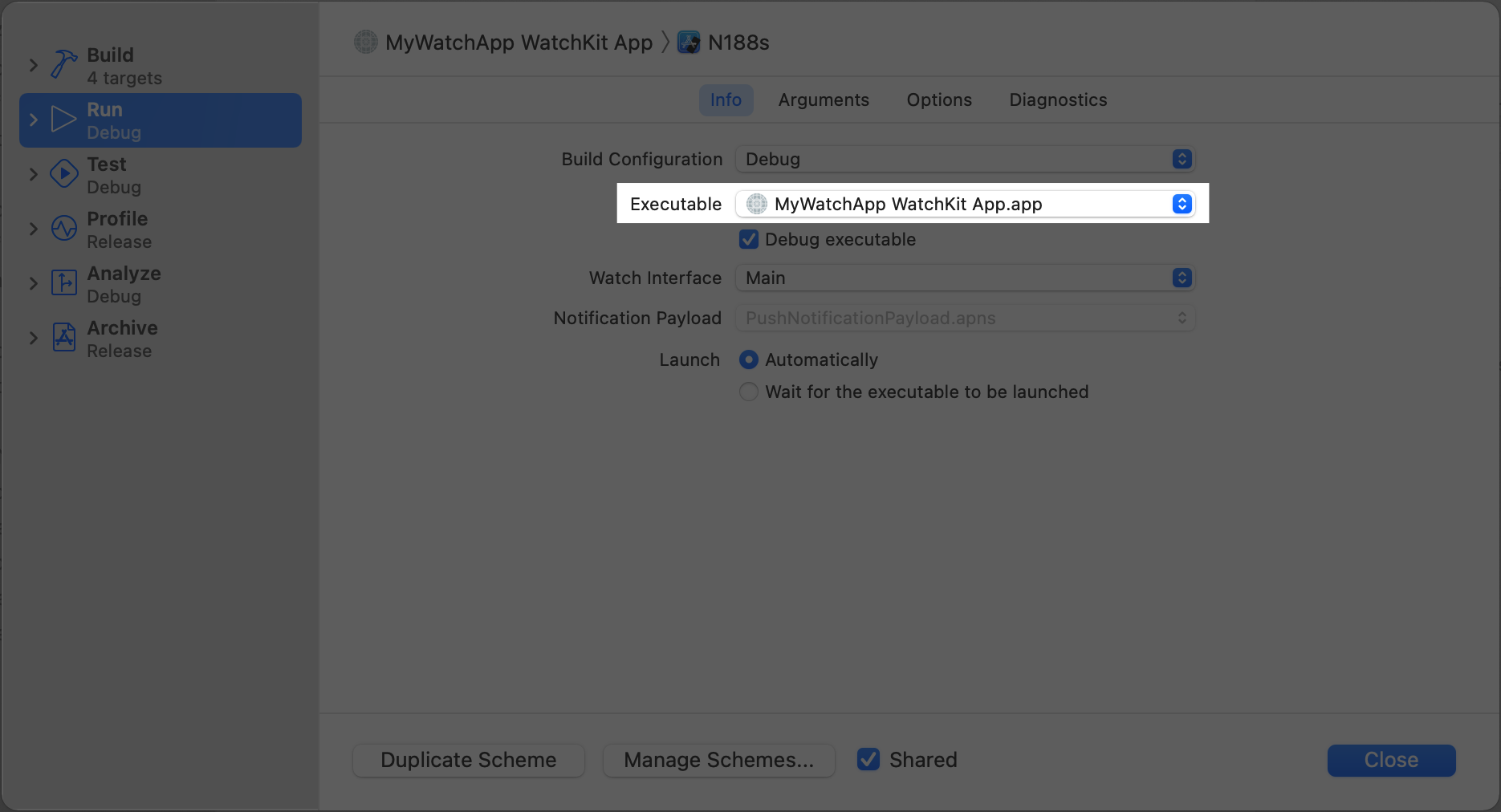Click the Manage Schemes button
The height and width of the screenshot is (812, 1501).
point(718,761)
